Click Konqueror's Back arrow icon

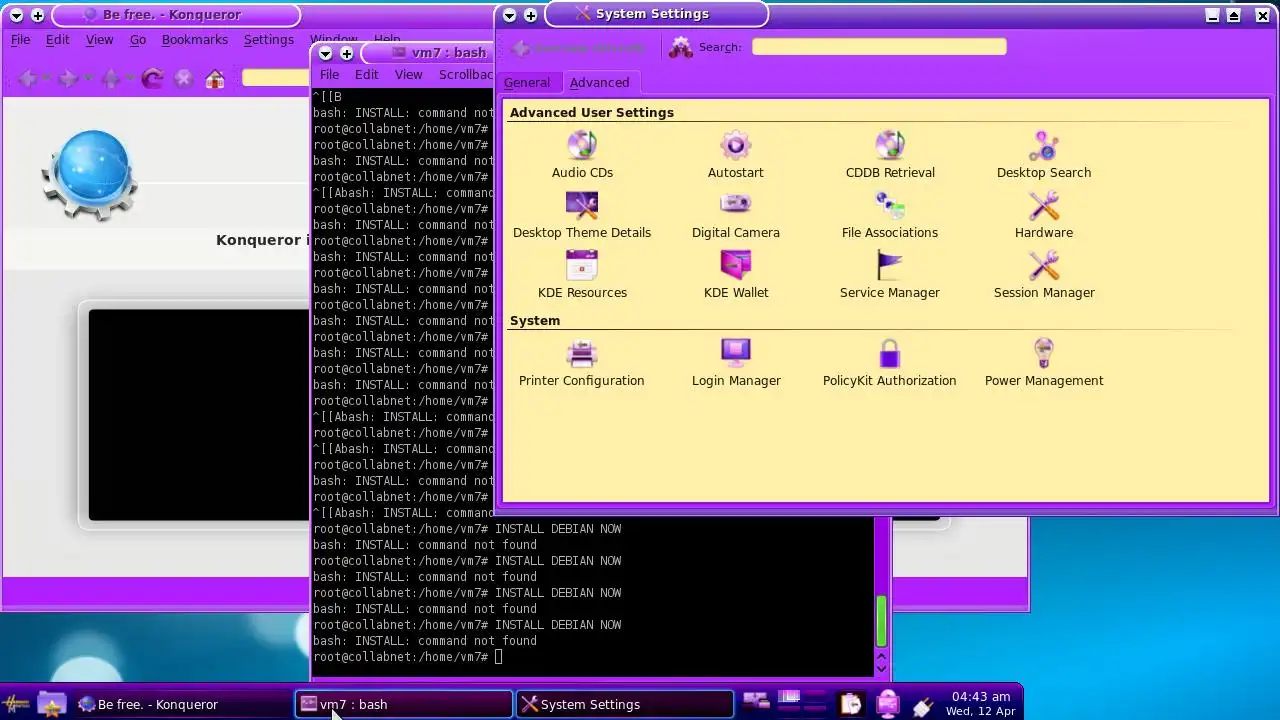tap(27, 78)
